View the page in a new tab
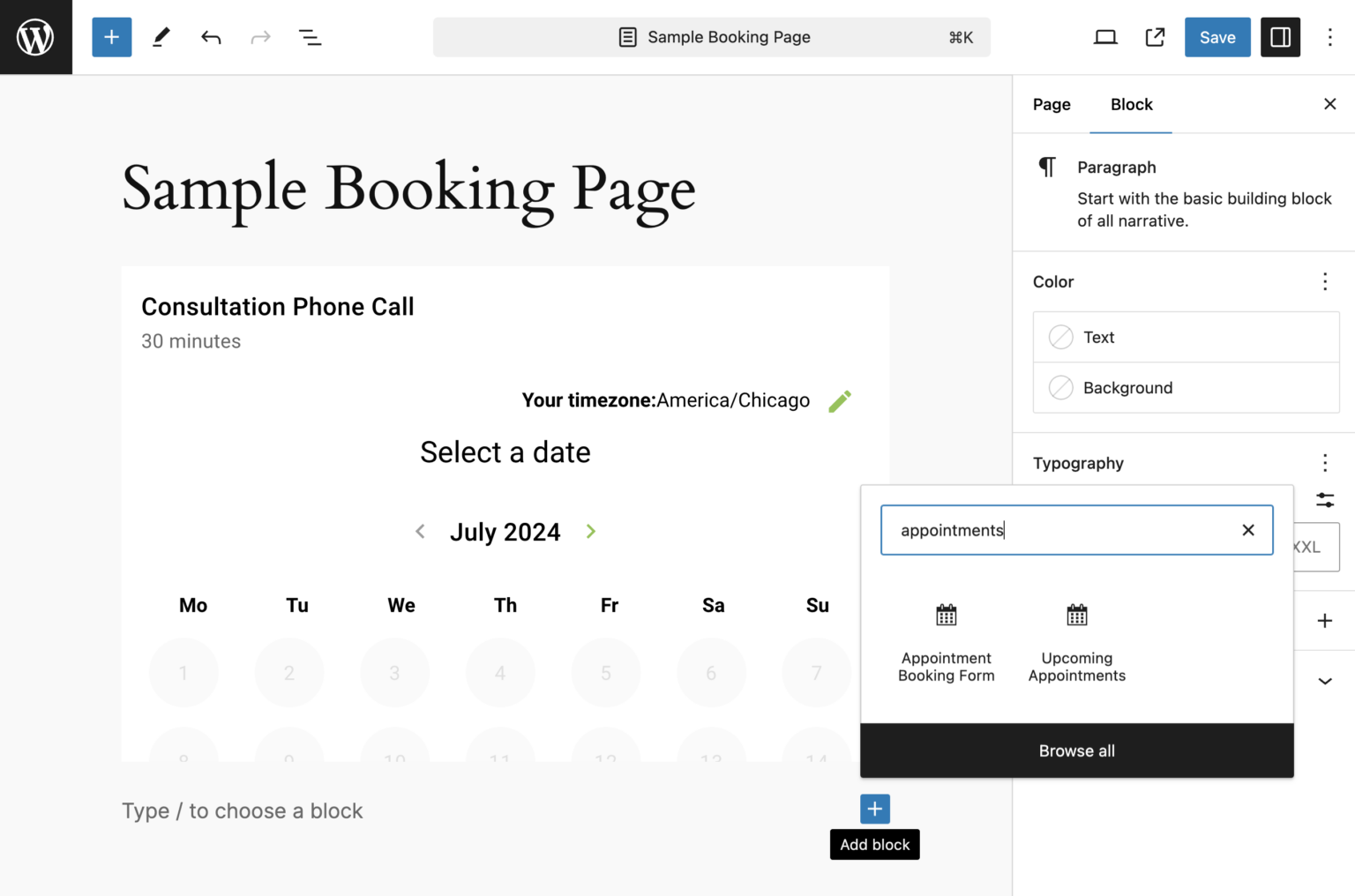1355x896 pixels. (1155, 37)
